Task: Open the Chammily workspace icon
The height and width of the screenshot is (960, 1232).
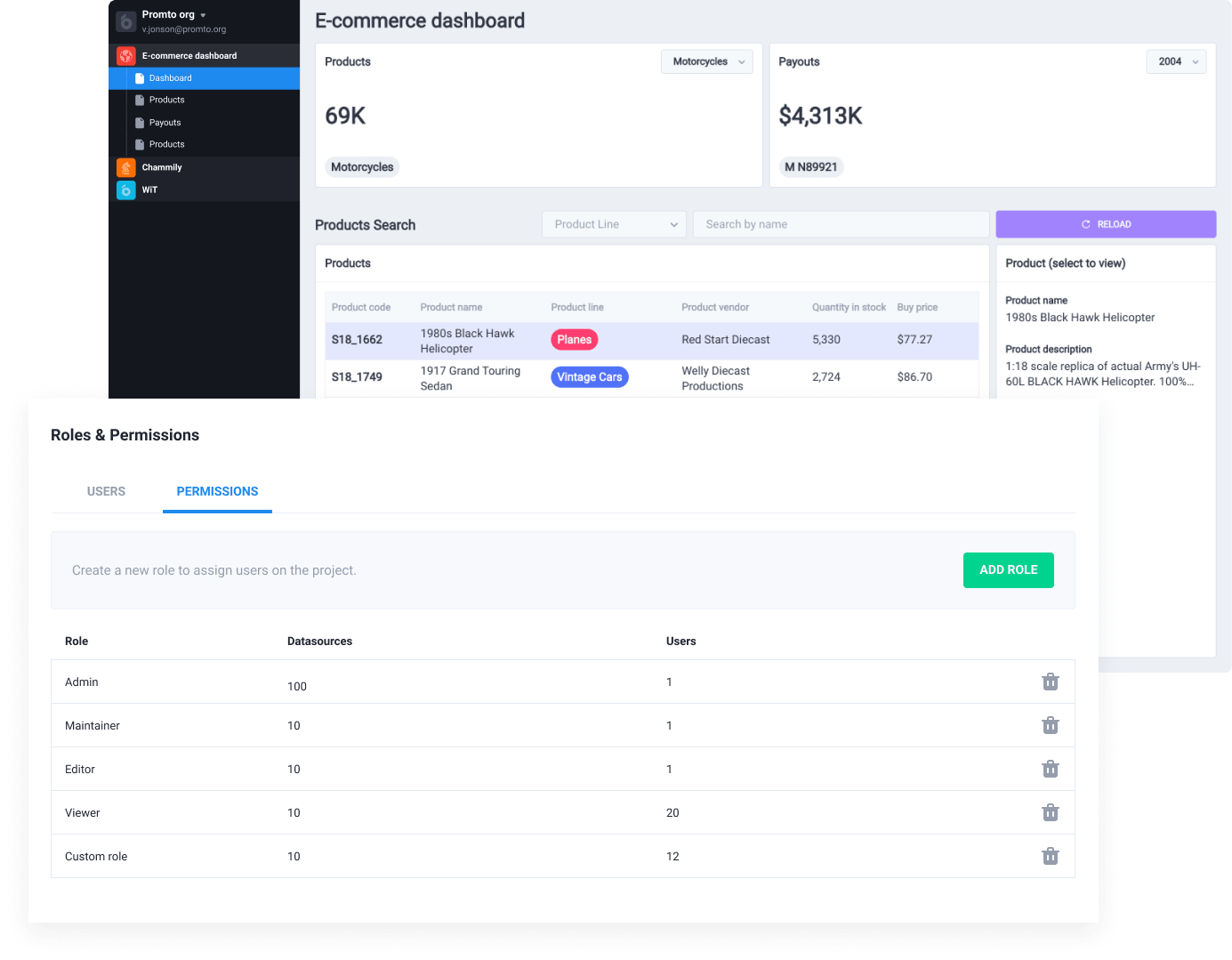Action: 125,167
